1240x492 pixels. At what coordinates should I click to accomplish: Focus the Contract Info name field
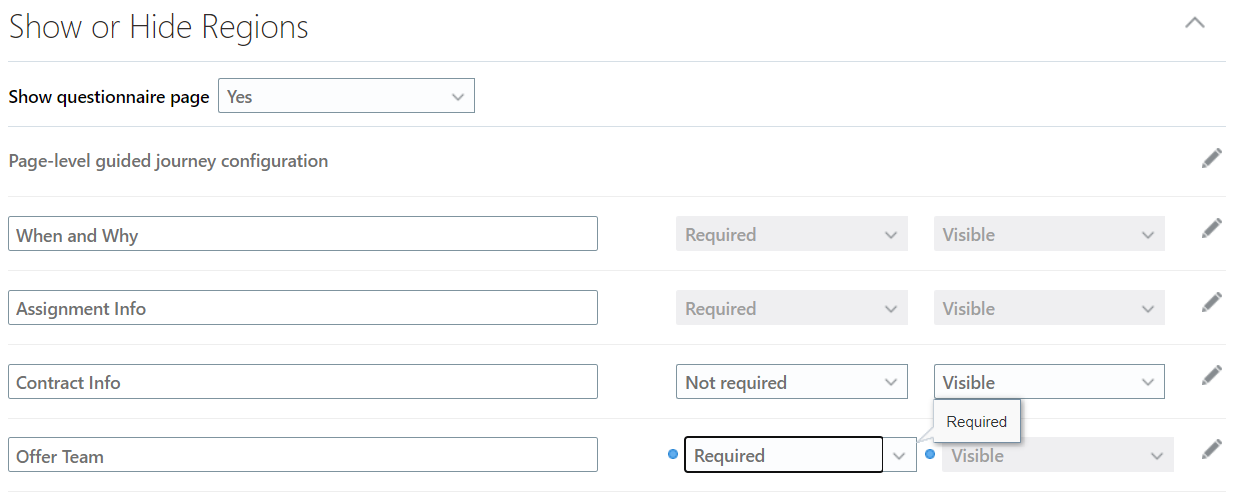coord(302,382)
